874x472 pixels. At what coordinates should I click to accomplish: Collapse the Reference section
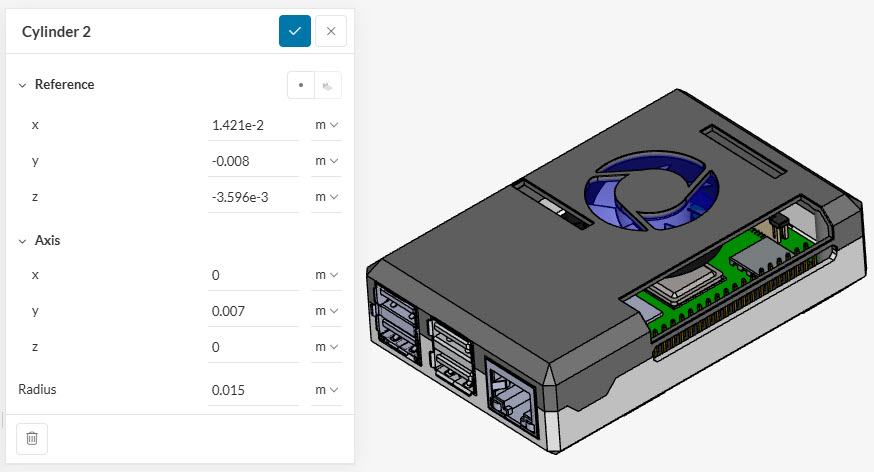[x=23, y=85]
